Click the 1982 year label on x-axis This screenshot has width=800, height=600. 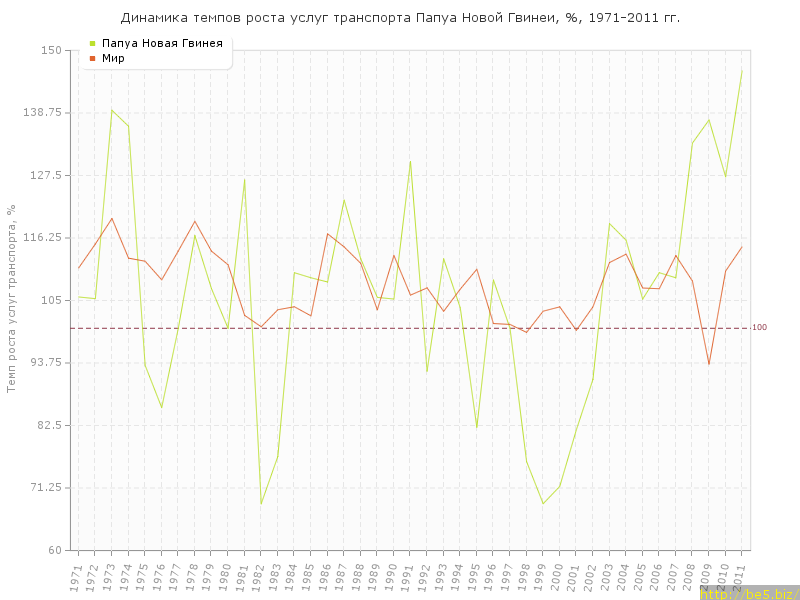260,576
